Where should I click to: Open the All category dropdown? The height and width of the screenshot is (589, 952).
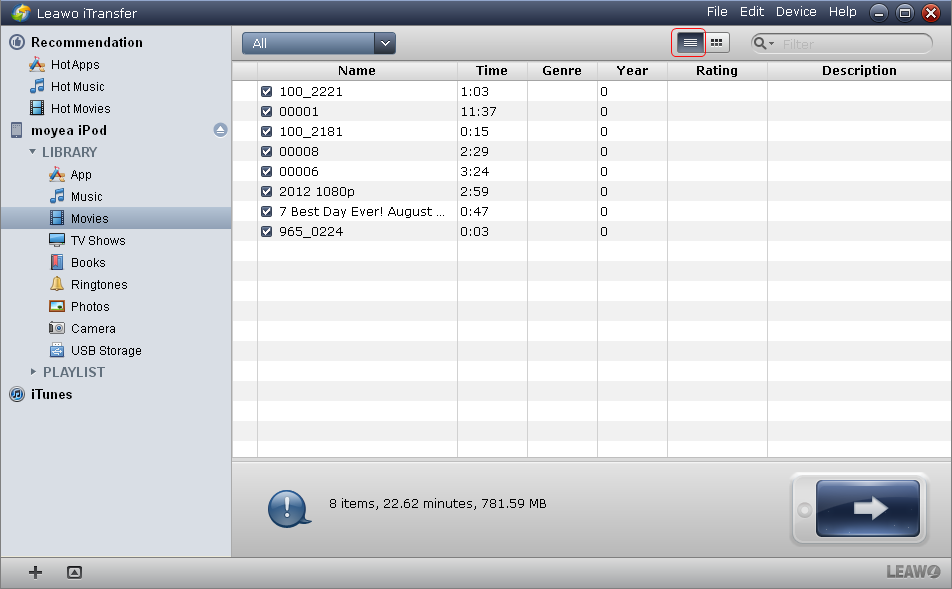(x=319, y=43)
